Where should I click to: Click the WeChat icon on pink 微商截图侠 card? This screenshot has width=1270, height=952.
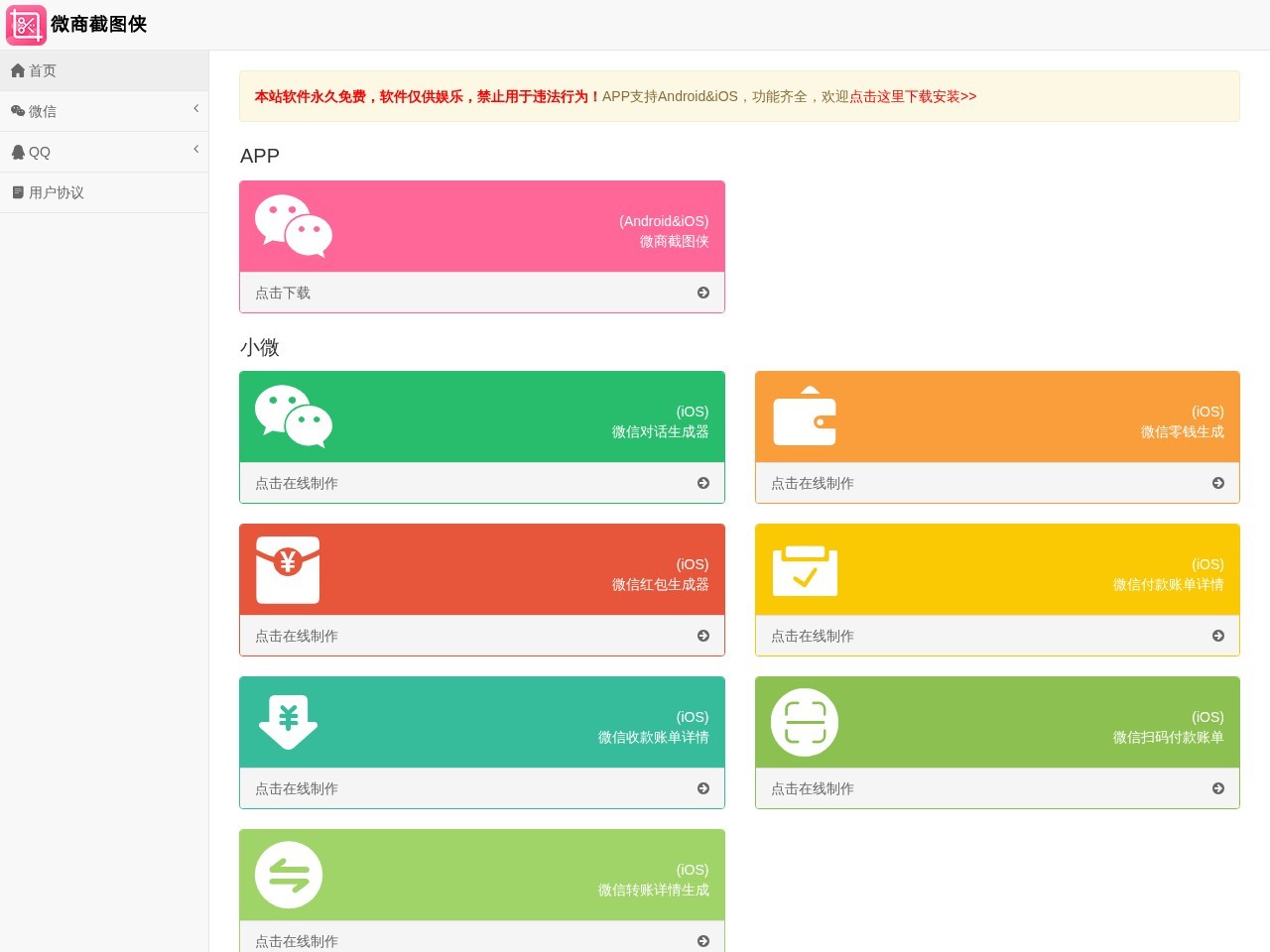point(294,226)
